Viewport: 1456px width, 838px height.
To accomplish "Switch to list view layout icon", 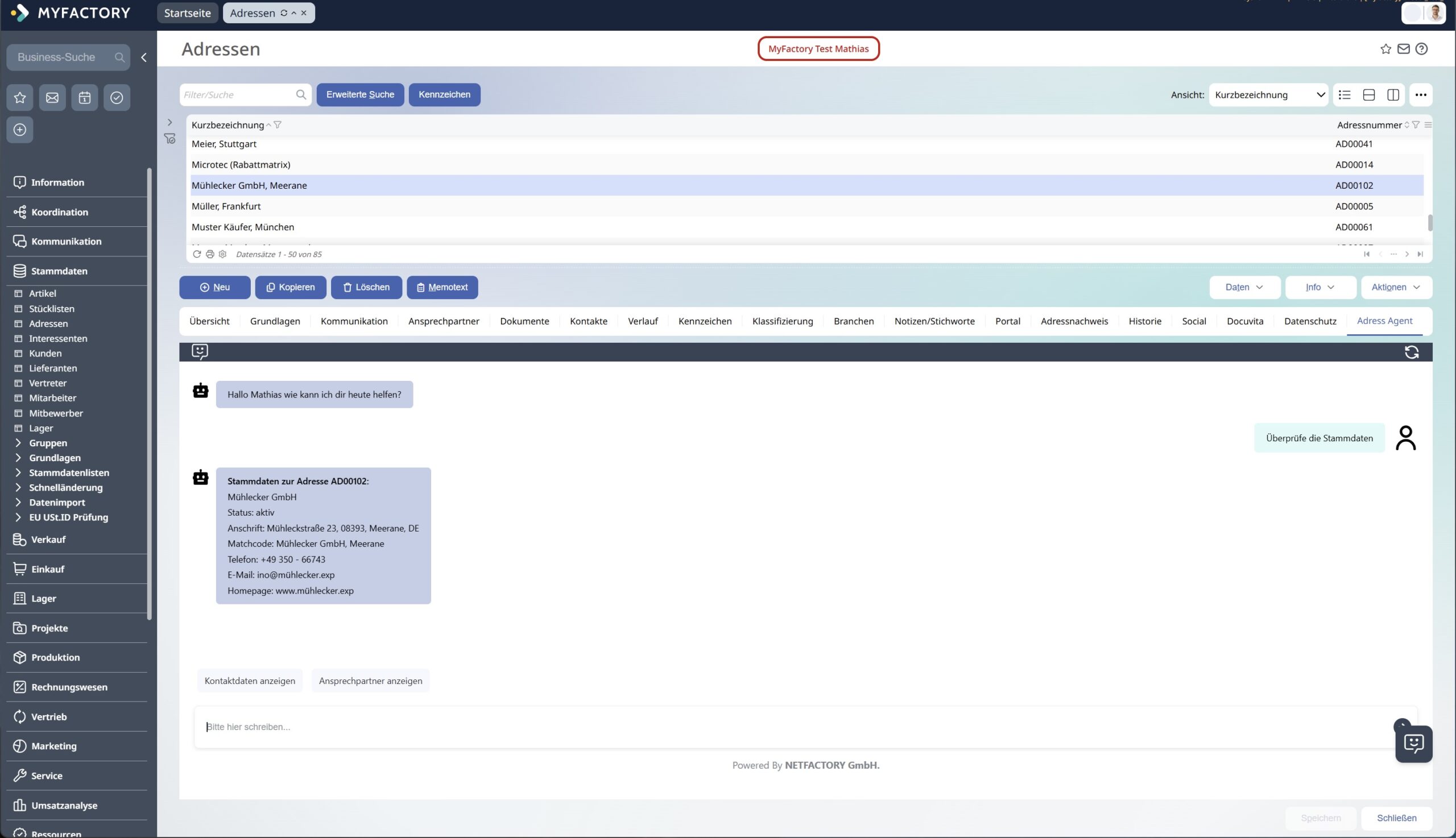I will tap(1345, 95).
